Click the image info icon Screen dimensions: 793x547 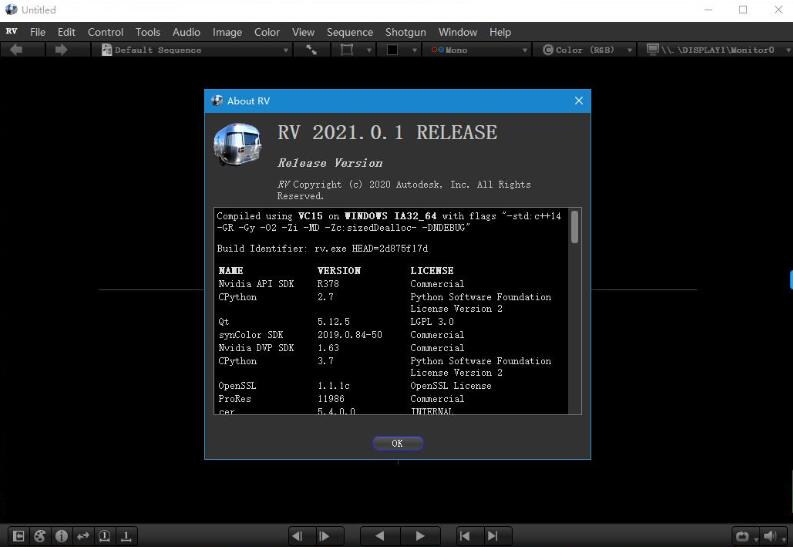(61, 536)
